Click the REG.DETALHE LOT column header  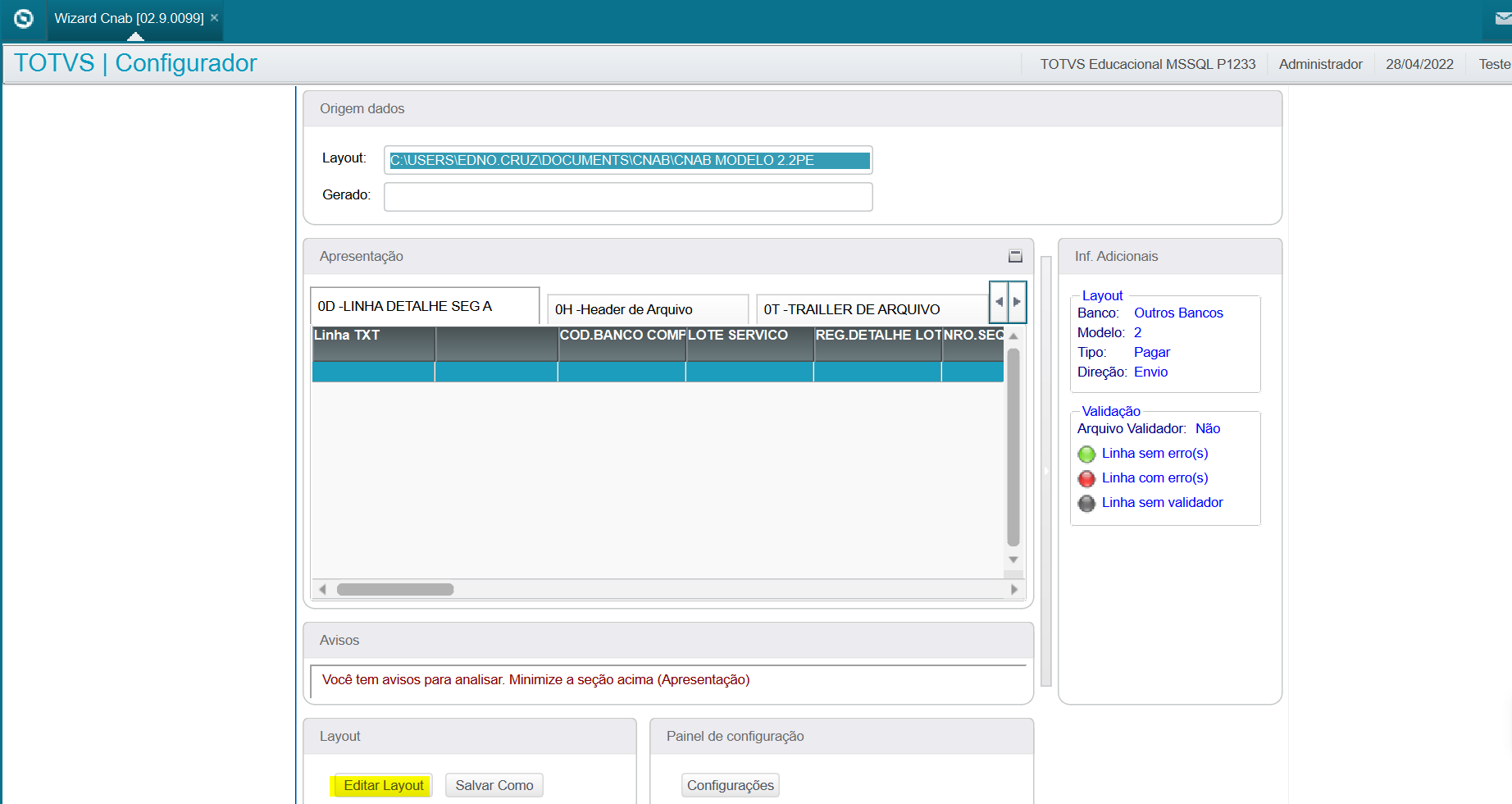pos(877,343)
